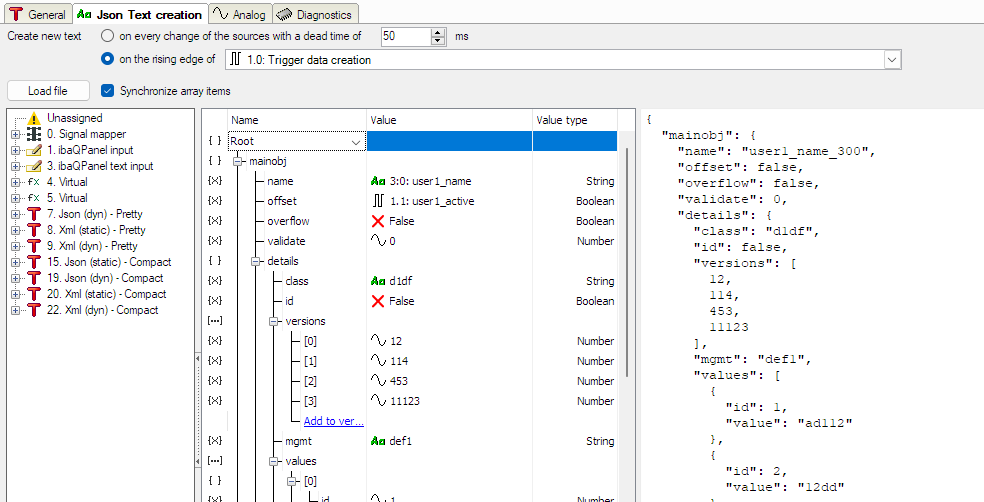Collapse the details node in tree
Screen dimensions: 984x502
[x=256, y=261]
